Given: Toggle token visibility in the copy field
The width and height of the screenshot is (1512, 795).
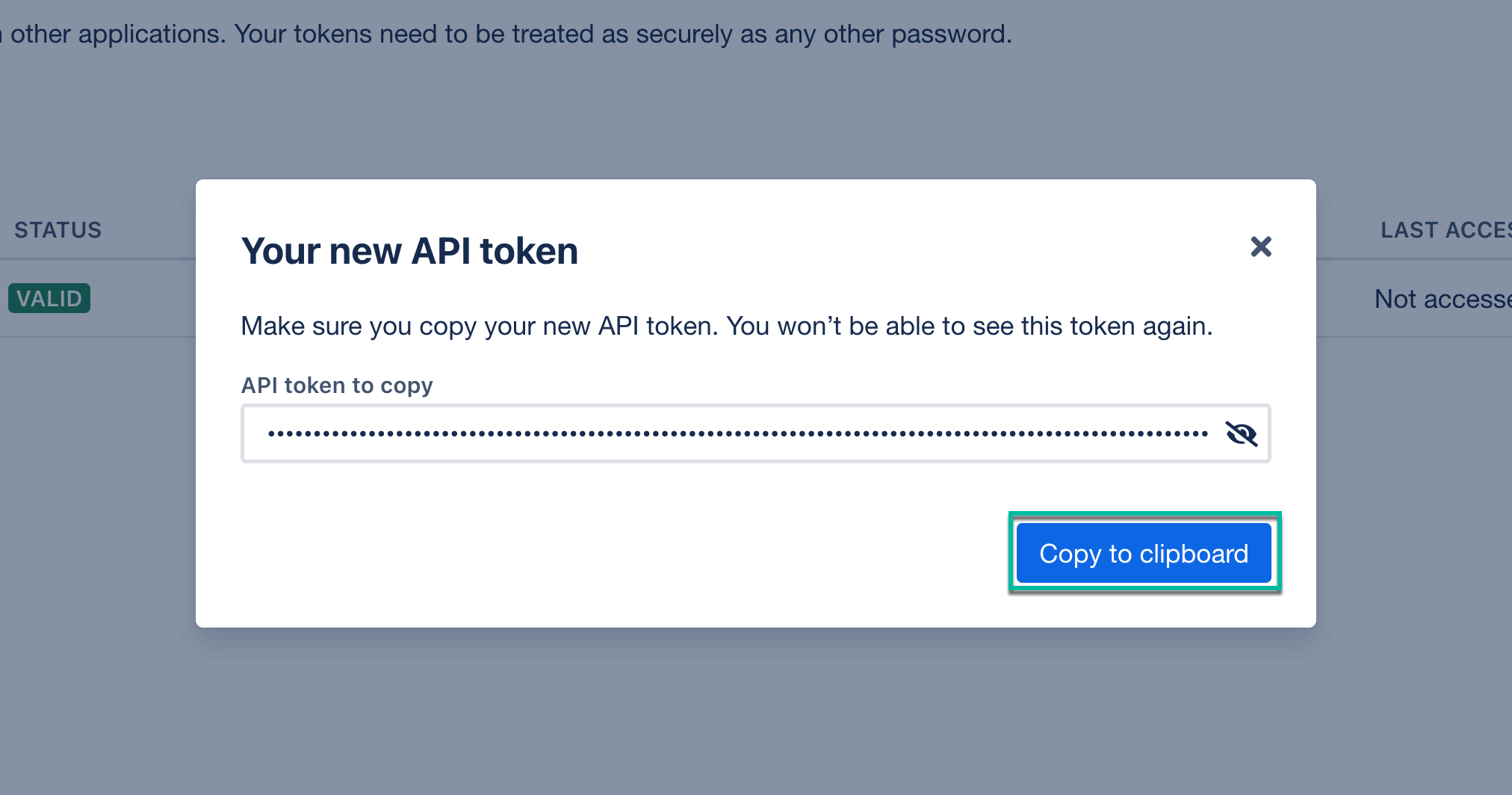Looking at the screenshot, I should 1241,433.
